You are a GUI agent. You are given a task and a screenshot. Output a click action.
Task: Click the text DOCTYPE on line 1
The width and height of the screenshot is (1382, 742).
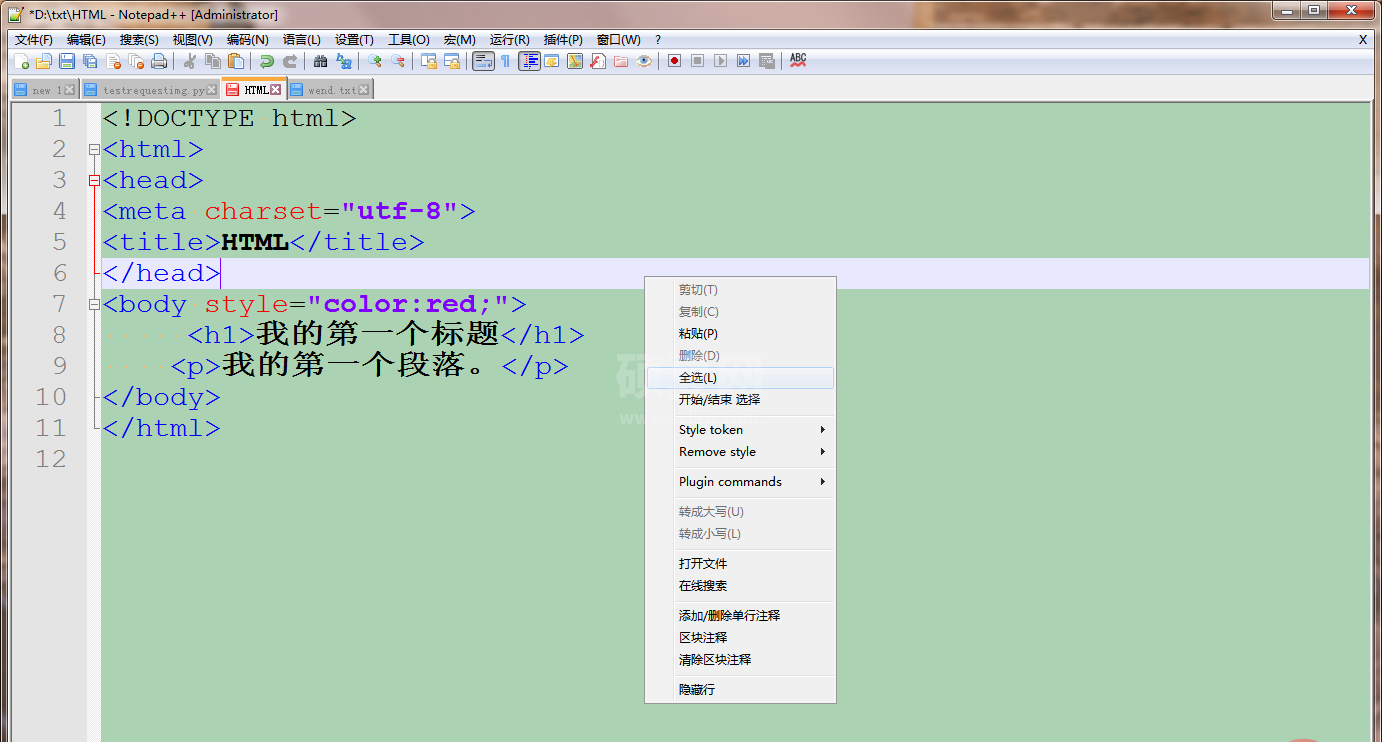coord(196,119)
